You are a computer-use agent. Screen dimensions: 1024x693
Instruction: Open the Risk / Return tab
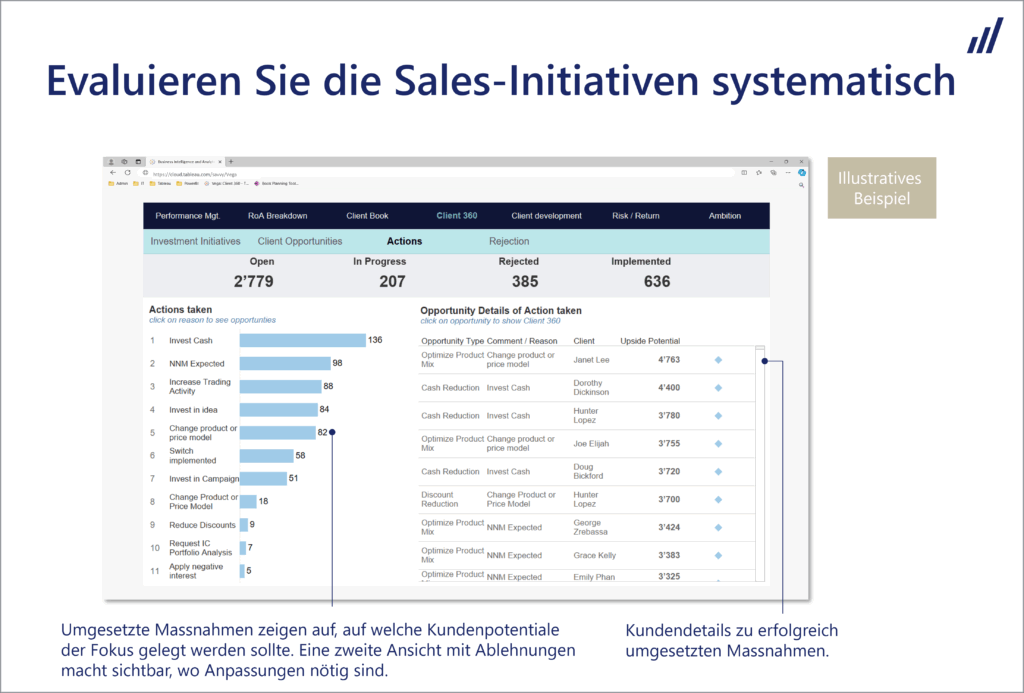coord(635,216)
